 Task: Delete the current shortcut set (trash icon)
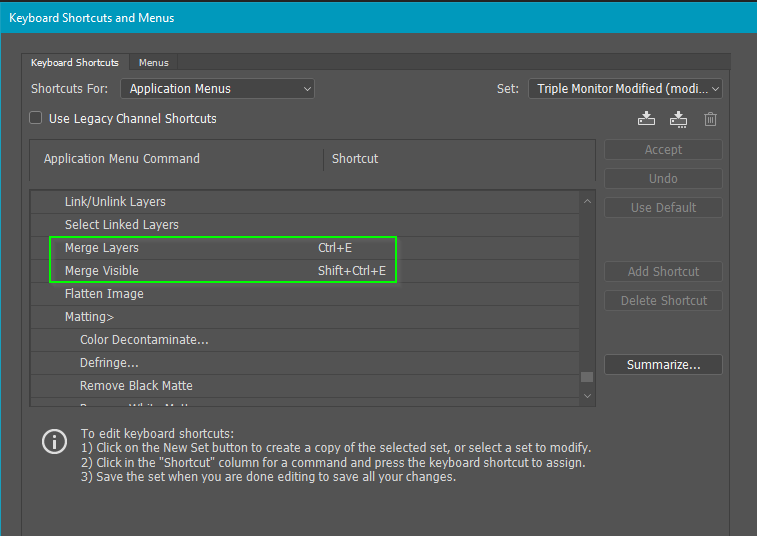coord(710,118)
